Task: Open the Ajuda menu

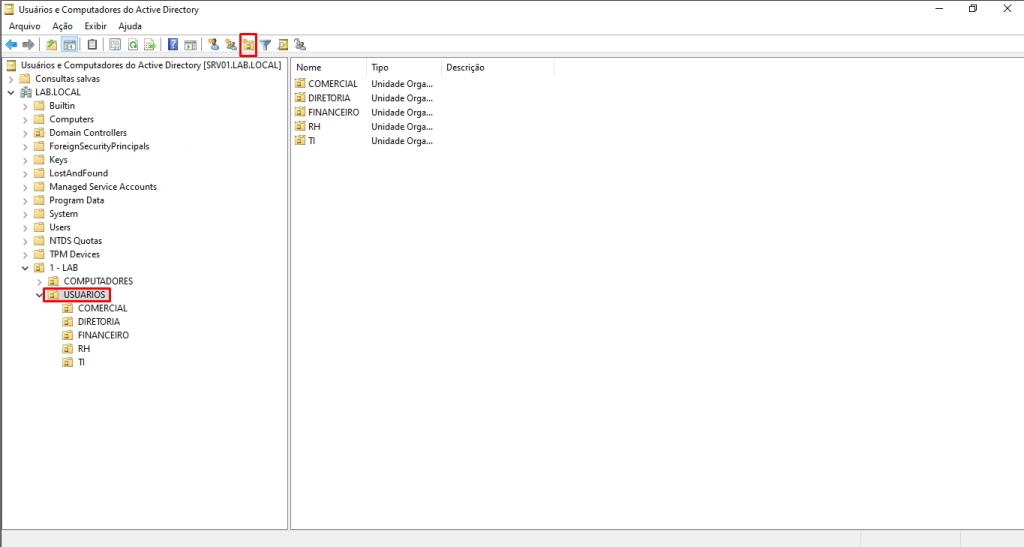Action: click(x=130, y=26)
